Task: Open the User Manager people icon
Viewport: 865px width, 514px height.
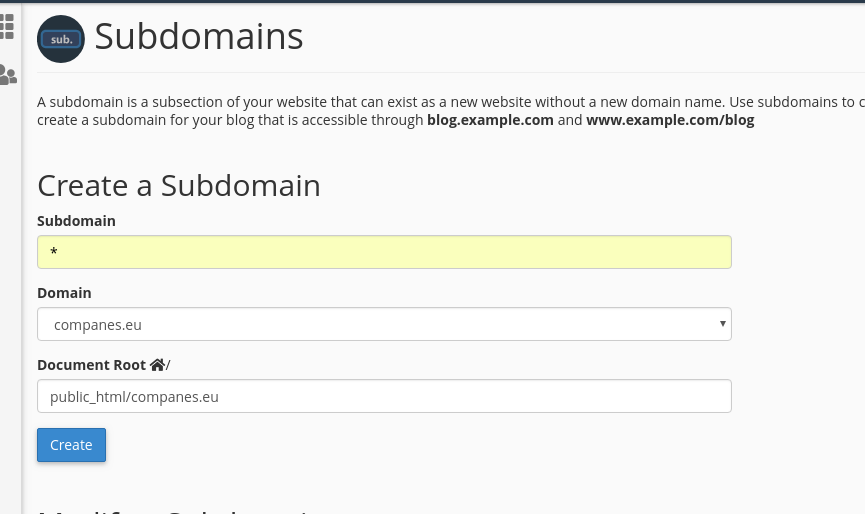Action: click(8, 75)
